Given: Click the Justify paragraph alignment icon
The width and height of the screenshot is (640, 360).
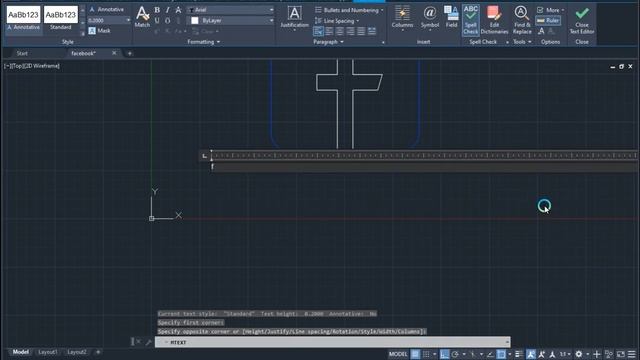Looking at the screenshot, I should (x=361, y=31).
